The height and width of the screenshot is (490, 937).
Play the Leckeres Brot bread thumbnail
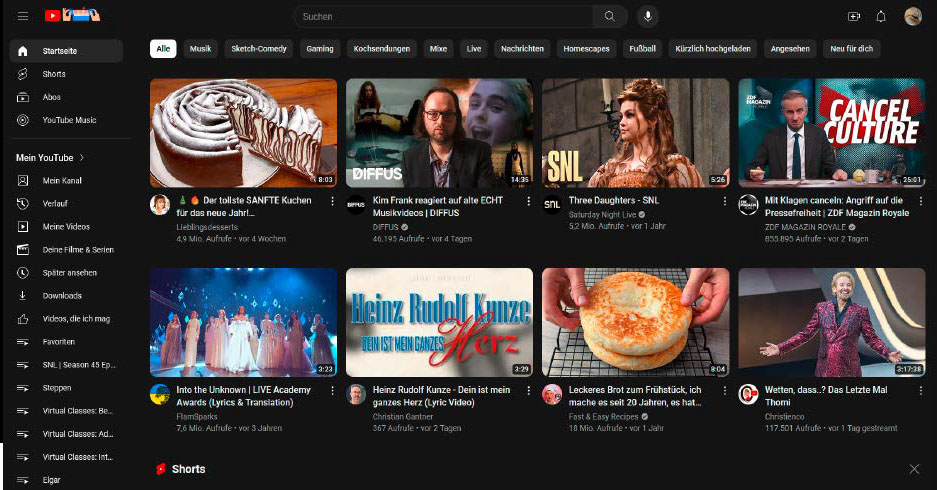pos(635,322)
